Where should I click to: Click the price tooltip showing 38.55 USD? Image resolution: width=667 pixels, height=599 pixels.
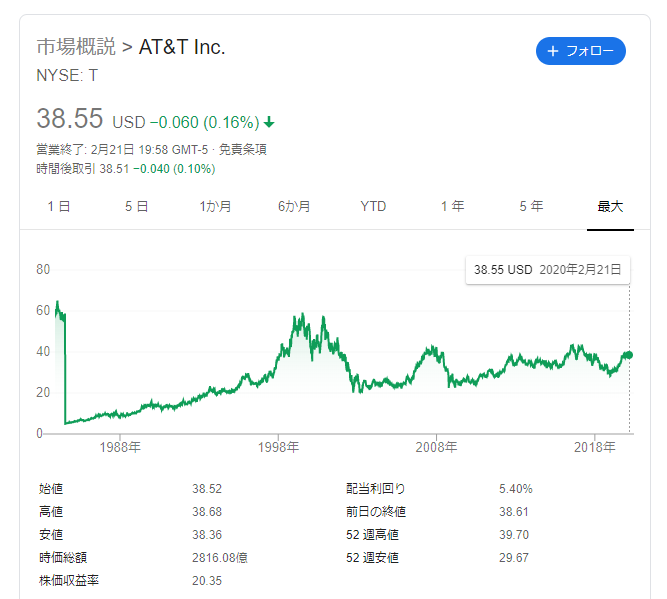(547, 270)
